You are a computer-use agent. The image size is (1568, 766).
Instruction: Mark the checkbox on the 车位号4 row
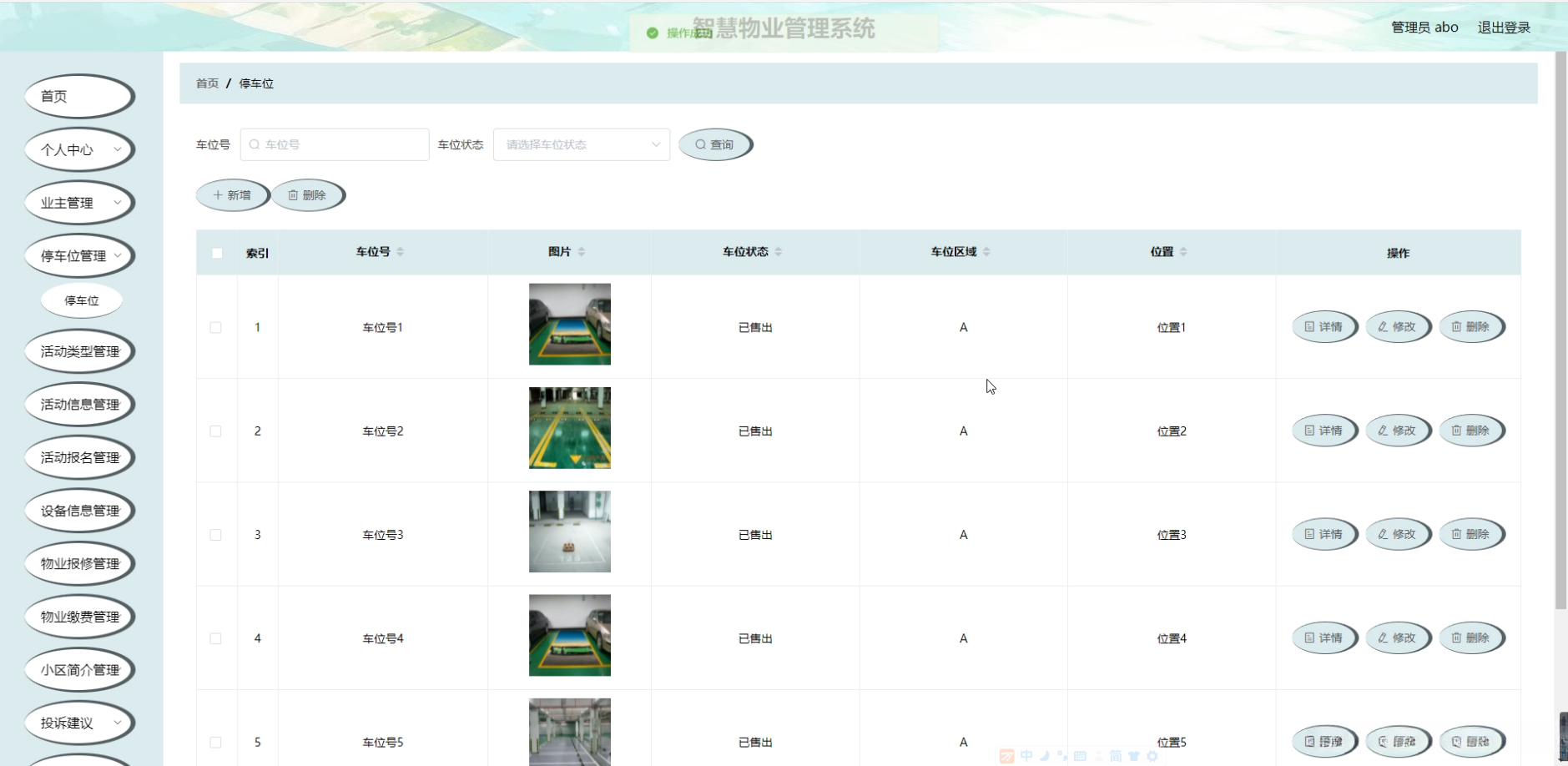(215, 638)
